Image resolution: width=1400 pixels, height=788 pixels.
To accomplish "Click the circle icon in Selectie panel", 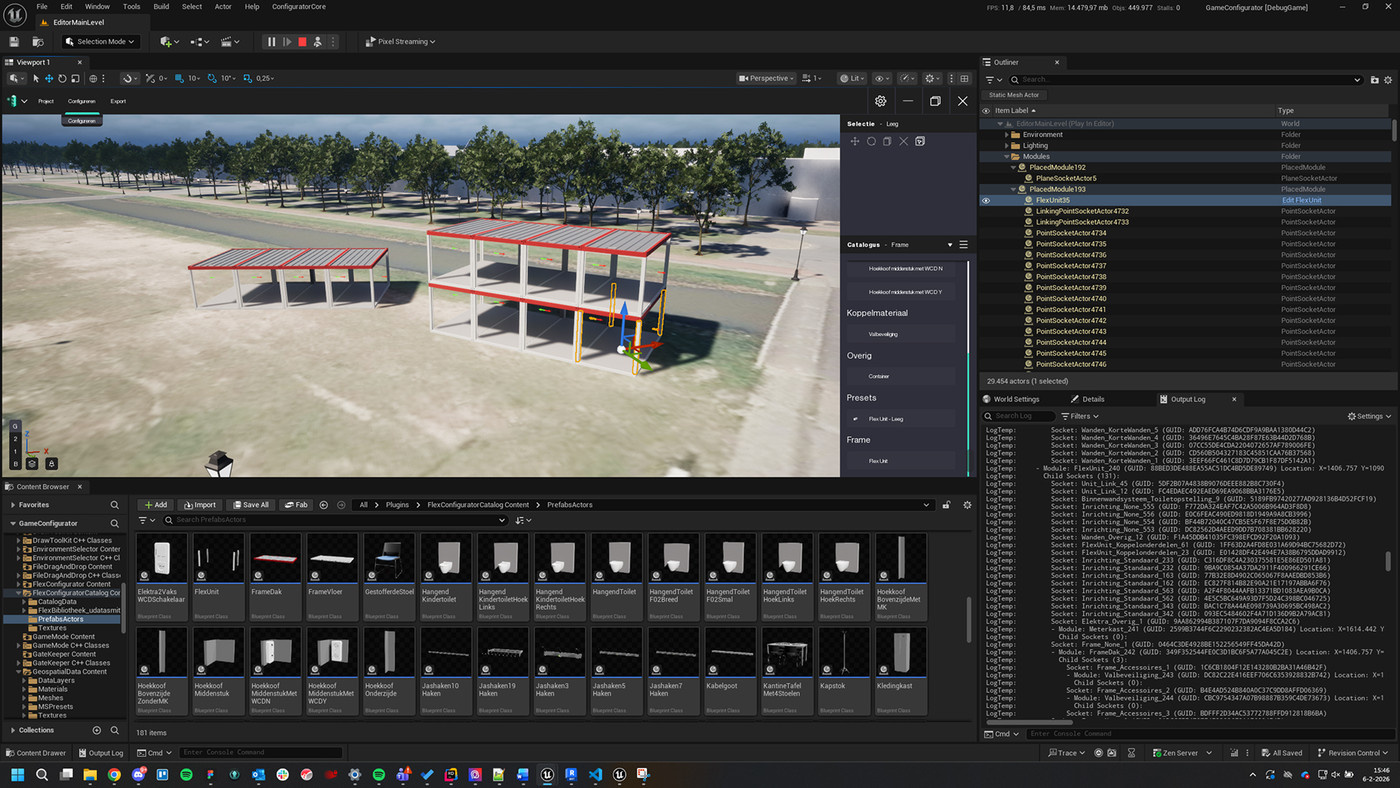I will (x=871, y=142).
